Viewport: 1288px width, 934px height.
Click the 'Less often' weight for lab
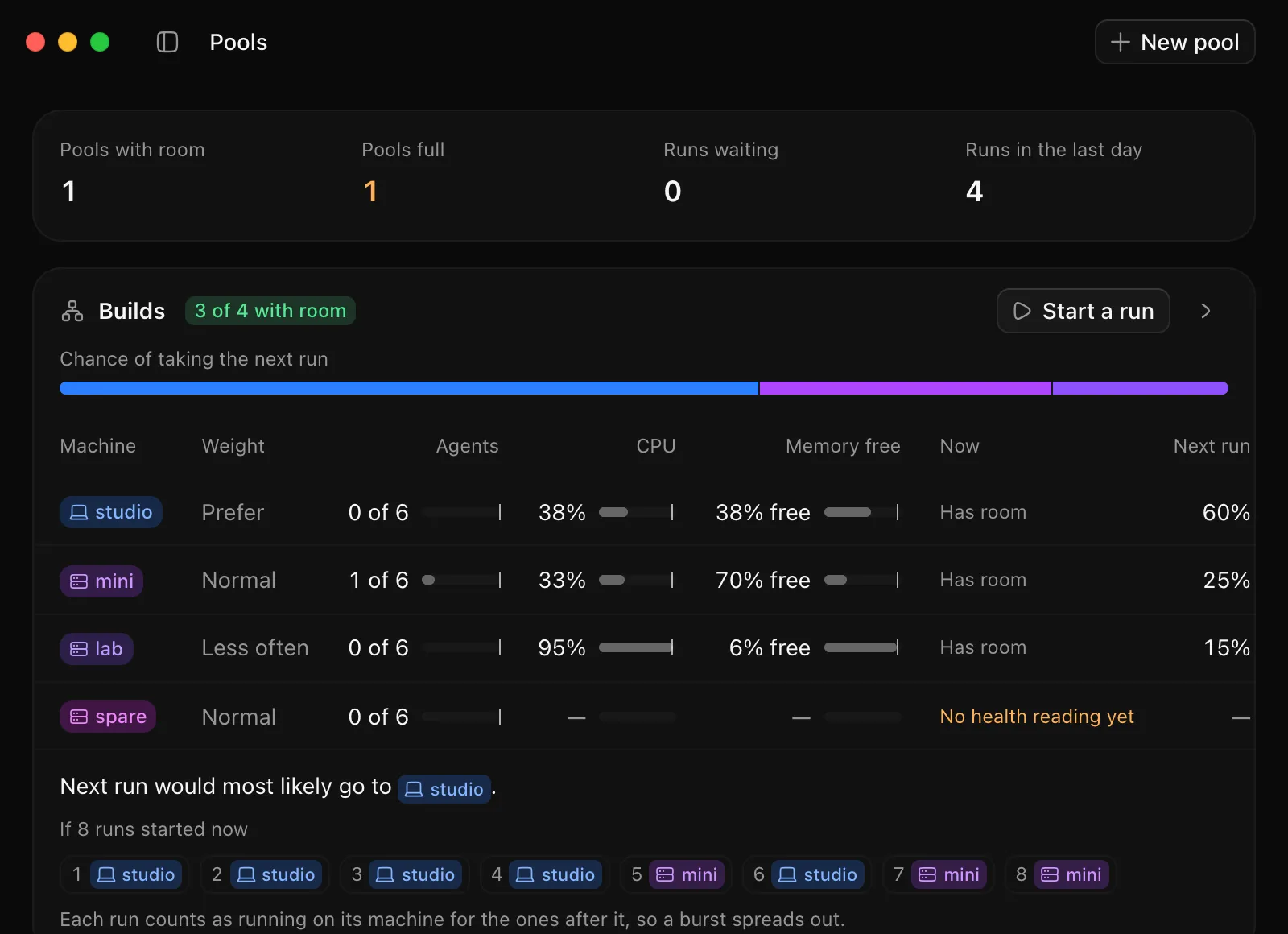pyautogui.click(x=255, y=648)
